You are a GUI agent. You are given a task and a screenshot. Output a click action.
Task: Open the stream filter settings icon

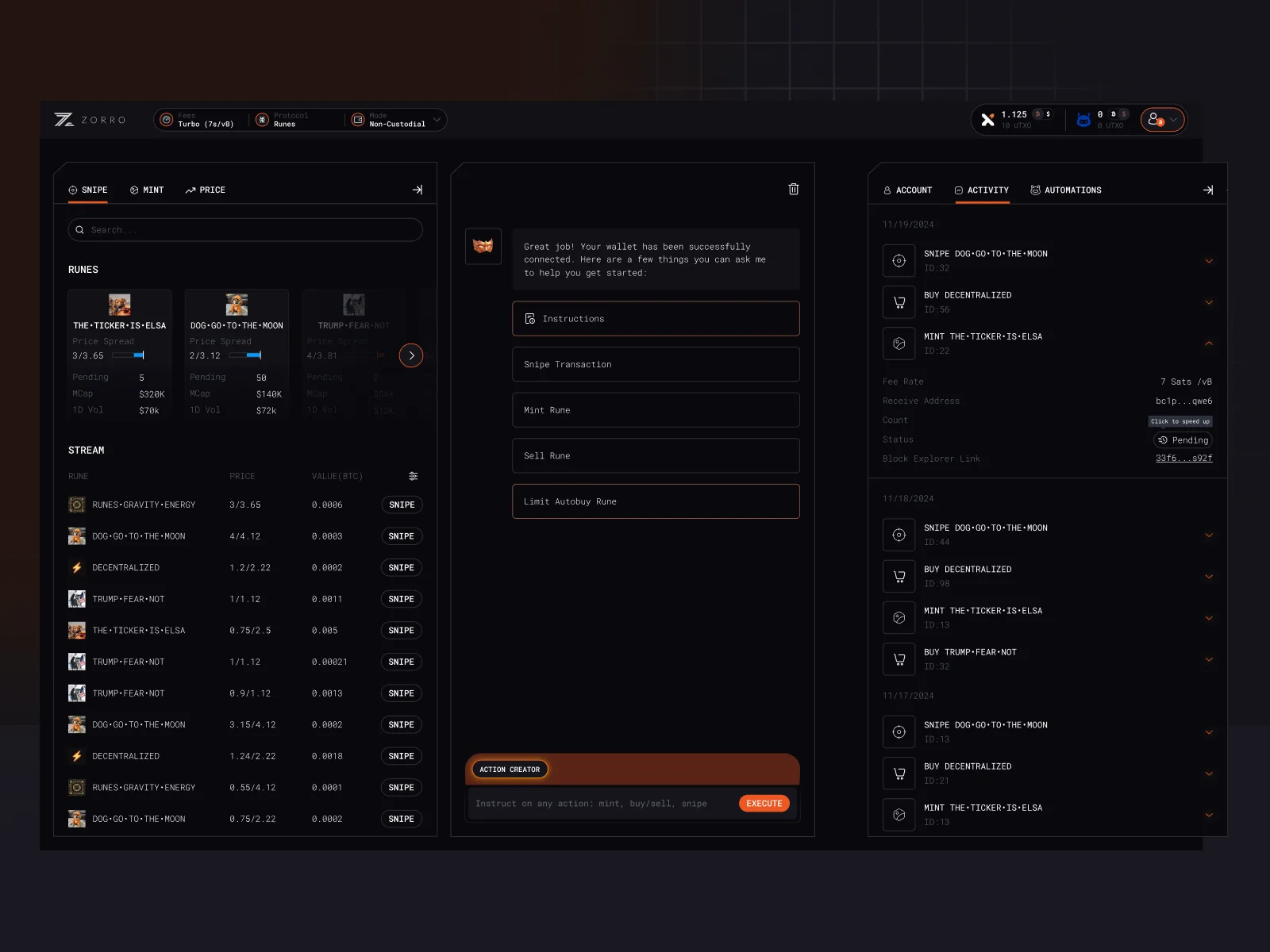413,476
